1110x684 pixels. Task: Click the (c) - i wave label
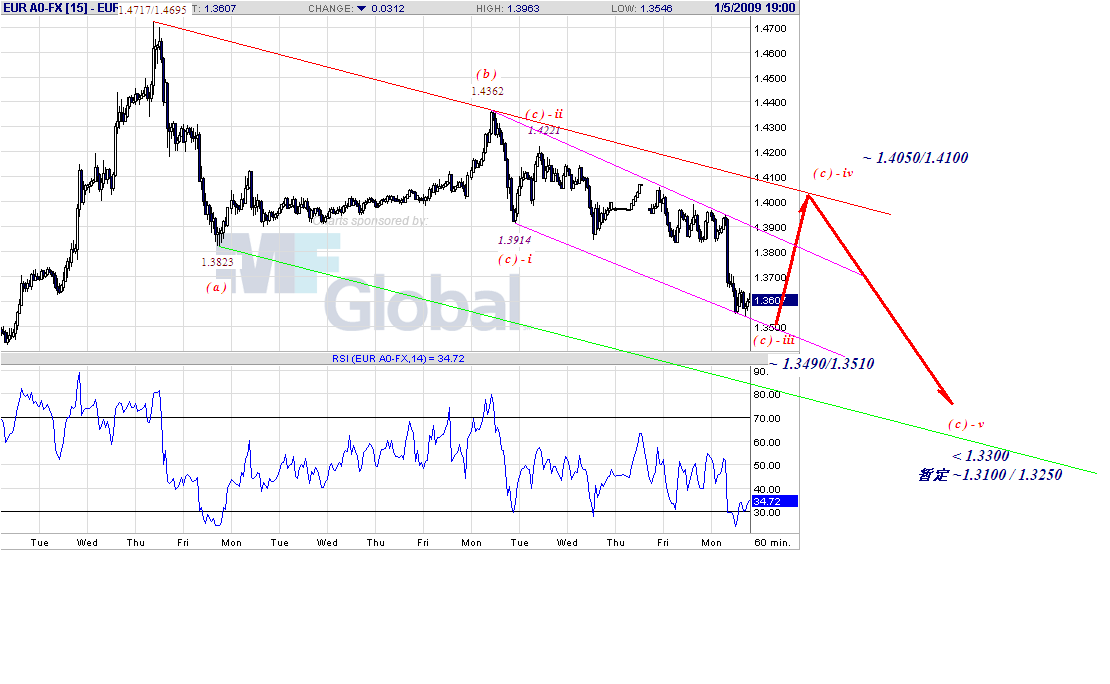click(x=515, y=260)
